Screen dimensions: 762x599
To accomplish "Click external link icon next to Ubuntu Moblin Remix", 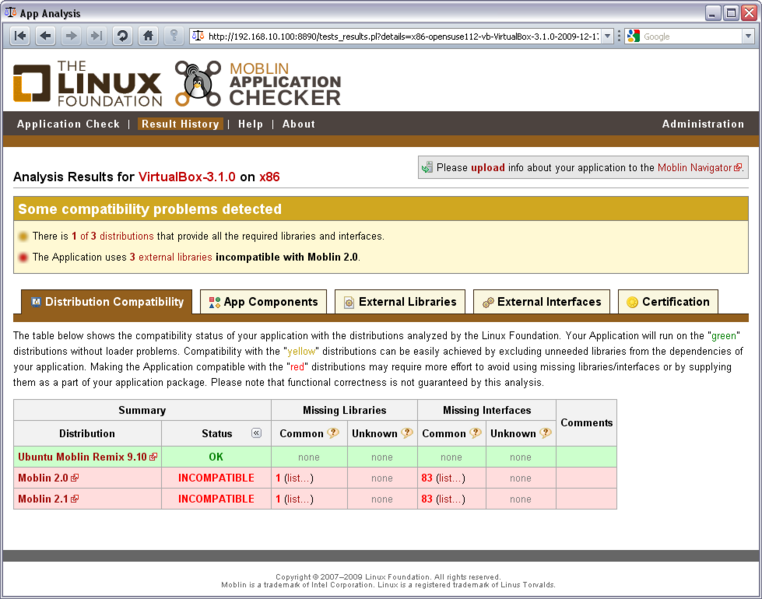I will [154, 457].
